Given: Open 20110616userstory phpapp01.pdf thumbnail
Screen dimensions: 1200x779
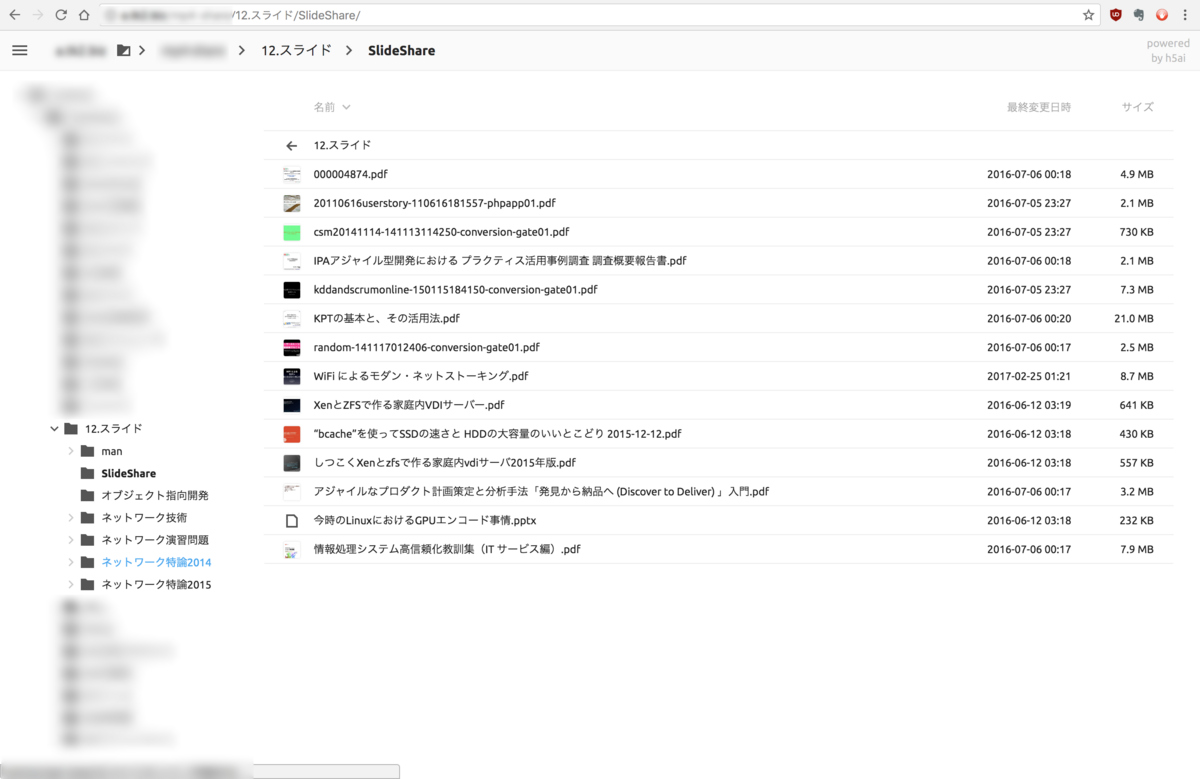Looking at the screenshot, I should pyautogui.click(x=291, y=203).
